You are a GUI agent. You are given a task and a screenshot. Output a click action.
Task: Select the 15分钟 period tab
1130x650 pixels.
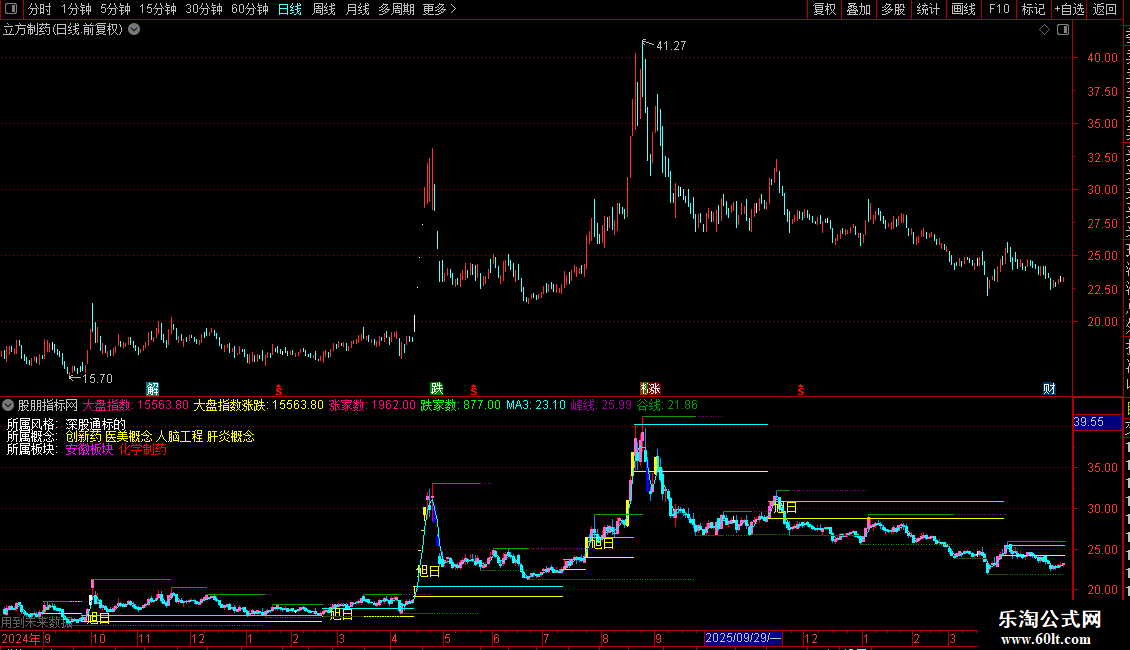pyautogui.click(x=158, y=9)
